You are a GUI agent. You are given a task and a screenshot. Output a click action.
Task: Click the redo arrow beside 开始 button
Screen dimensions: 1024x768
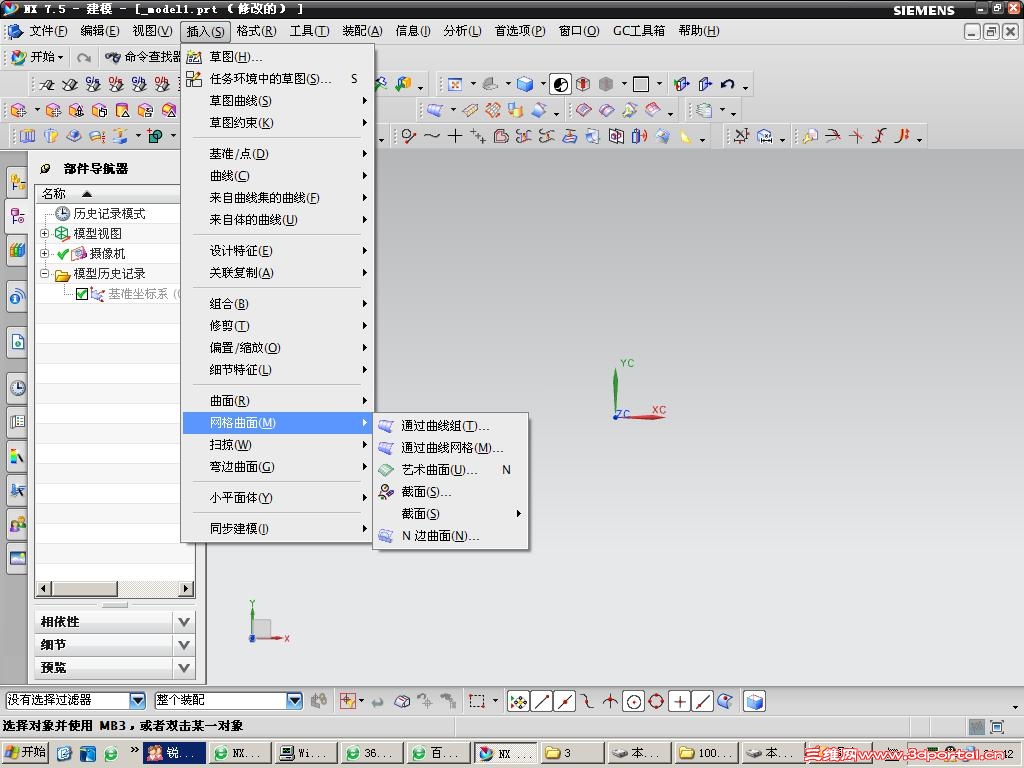coord(84,57)
